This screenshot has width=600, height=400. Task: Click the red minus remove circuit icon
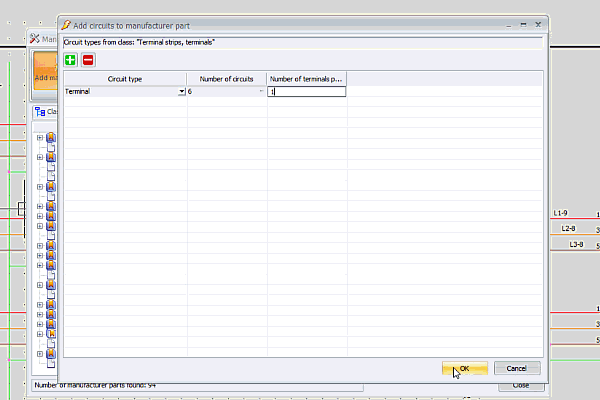[88, 60]
